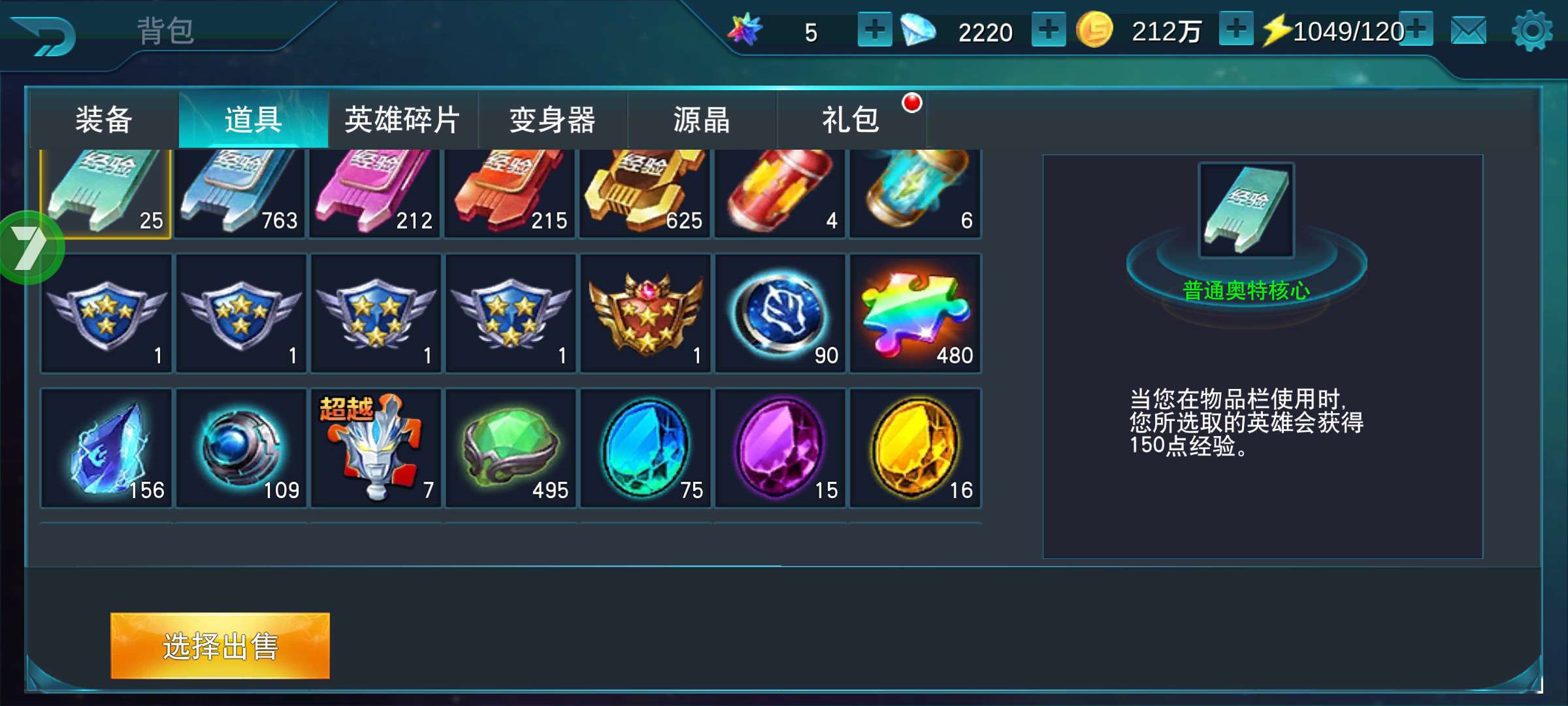
Task: Select the yellow gem with count 16
Action: (915, 448)
